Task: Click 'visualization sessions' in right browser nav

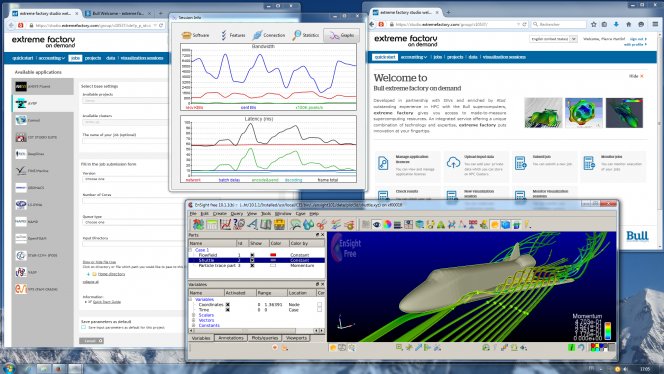Action: coord(504,57)
